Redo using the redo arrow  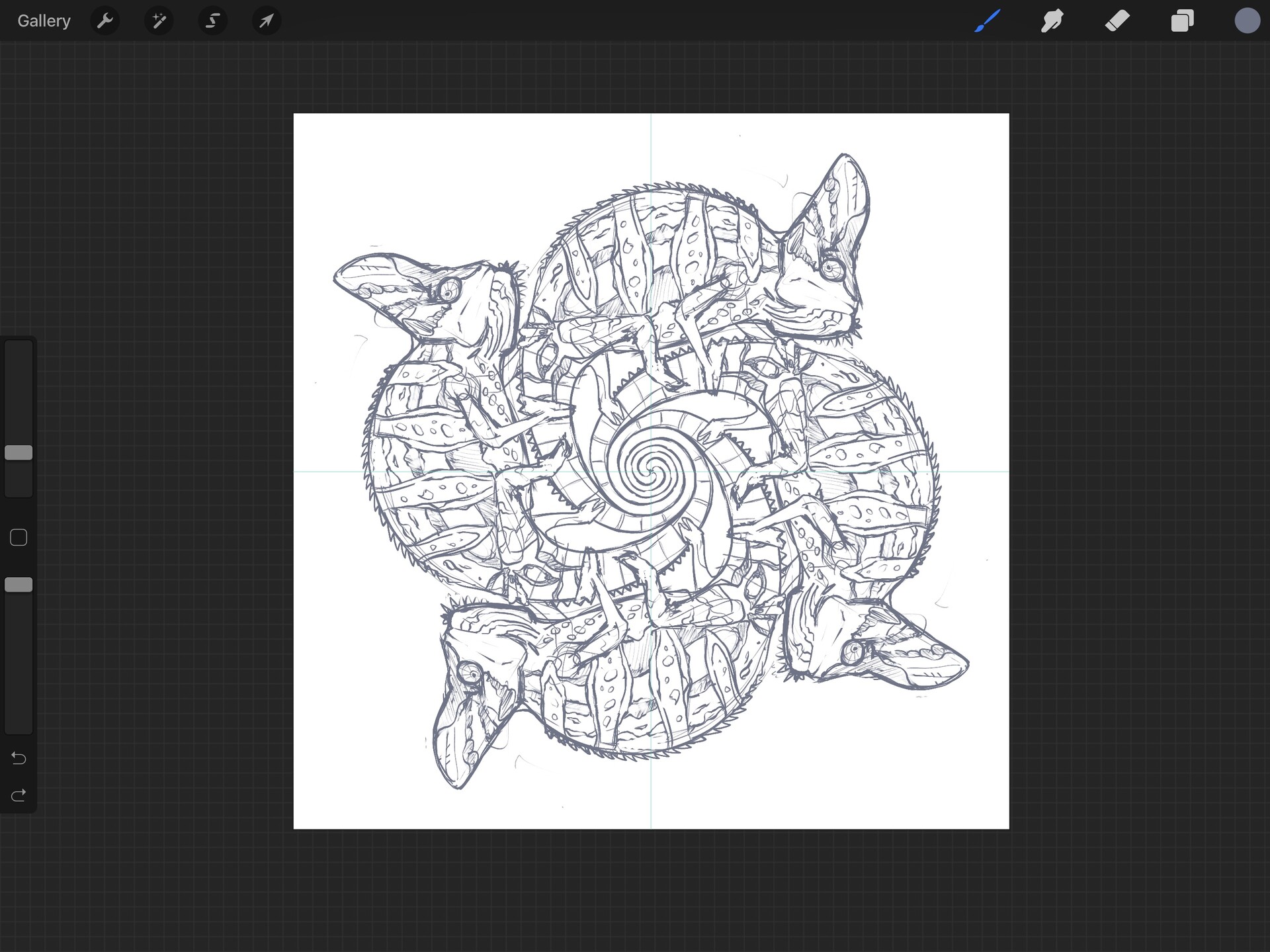(19, 795)
